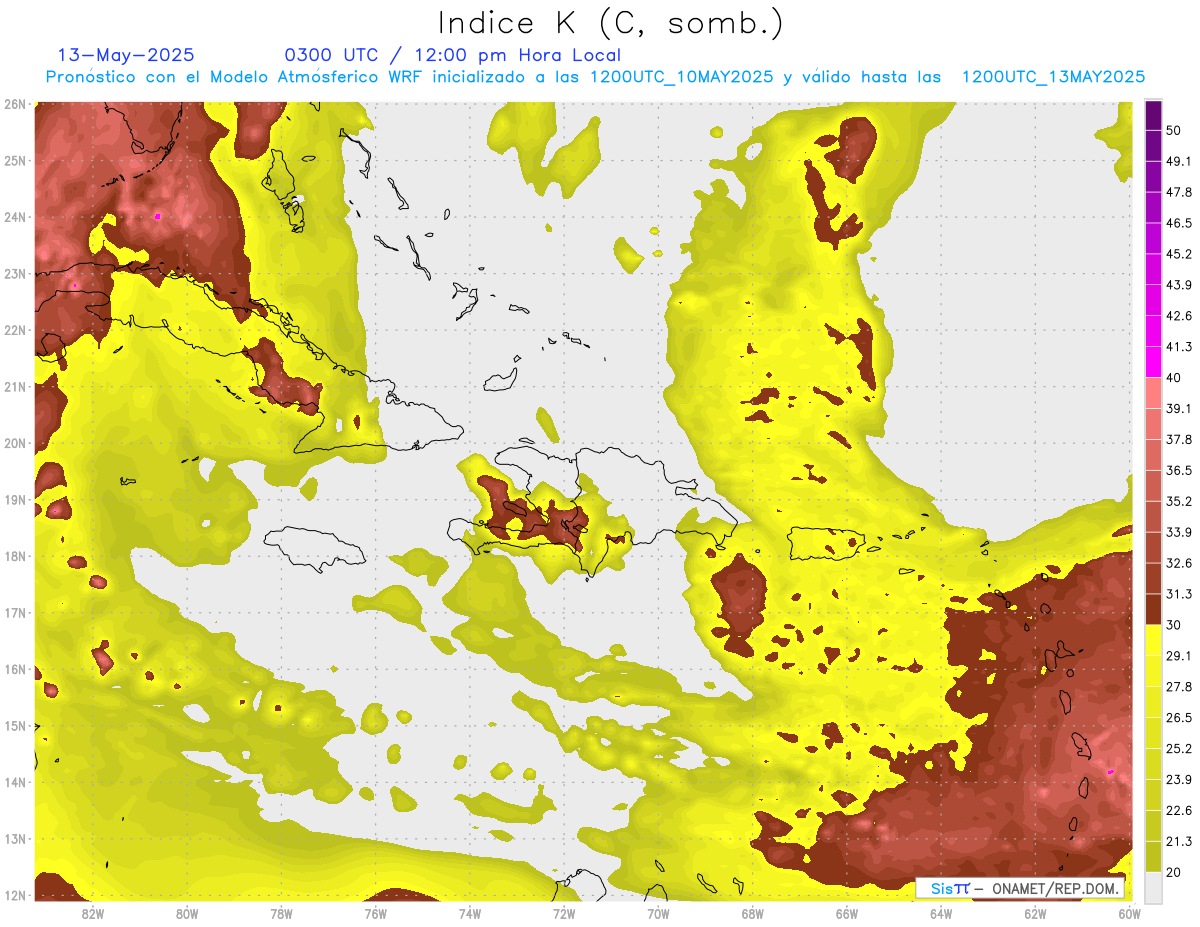The height and width of the screenshot is (927, 1200).
Task: Click the '13N' latitude axis label
Action: (x=15, y=839)
